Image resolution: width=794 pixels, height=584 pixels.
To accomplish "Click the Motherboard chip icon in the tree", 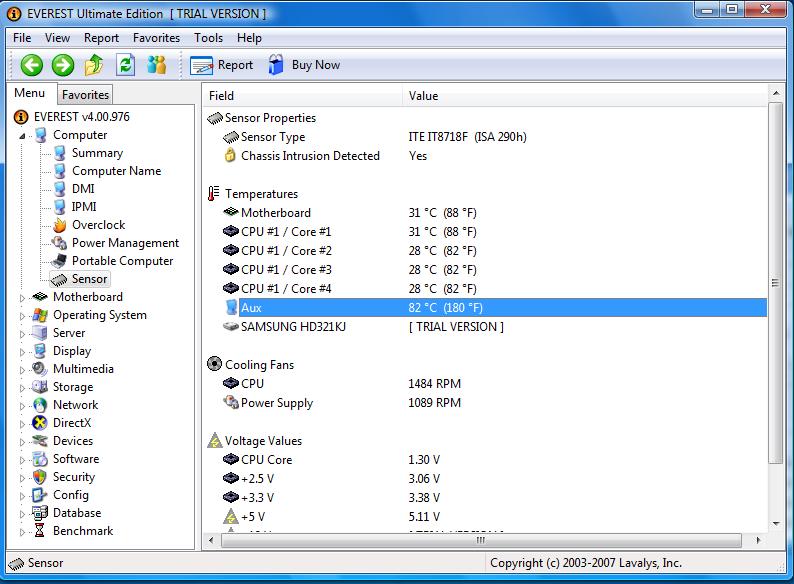I will pos(40,297).
